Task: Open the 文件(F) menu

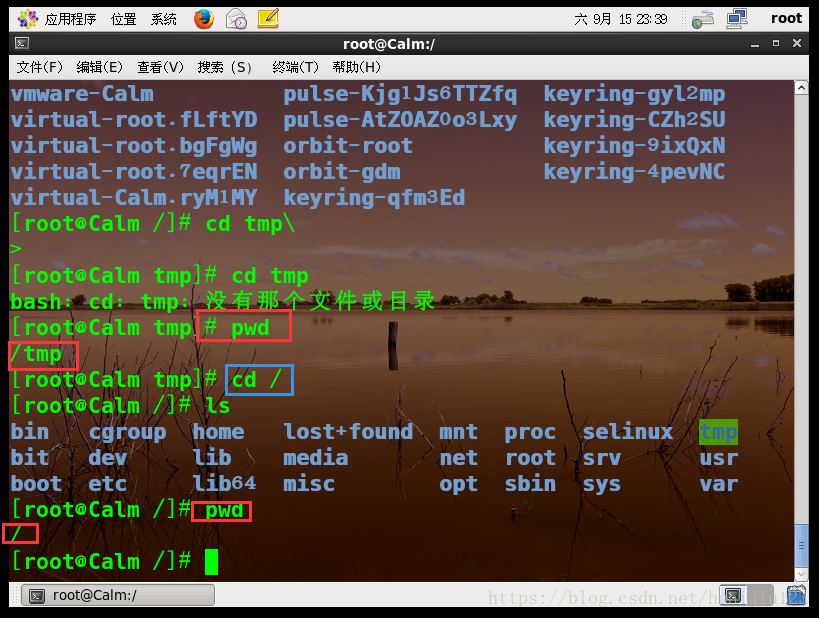Action: tap(40, 67)
